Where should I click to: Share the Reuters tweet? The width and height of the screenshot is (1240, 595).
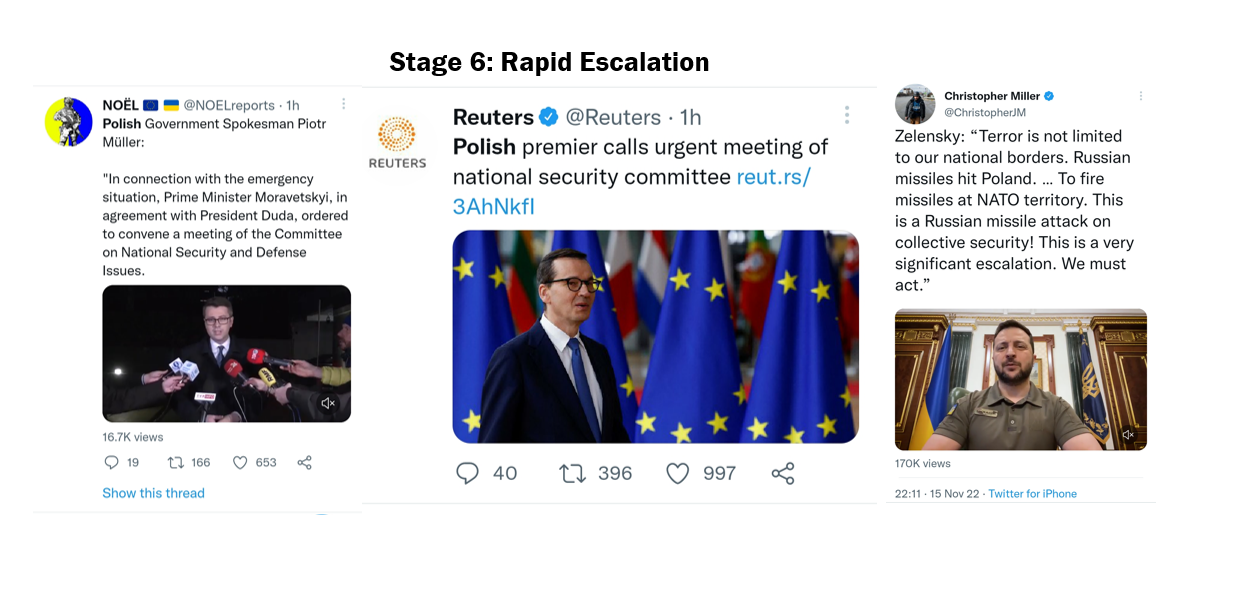(x=783, y=473)
